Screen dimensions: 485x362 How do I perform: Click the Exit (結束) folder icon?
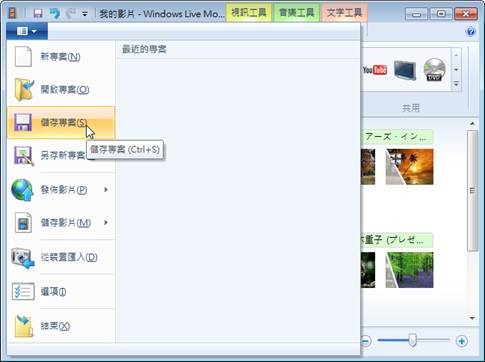tap(24, 326)
